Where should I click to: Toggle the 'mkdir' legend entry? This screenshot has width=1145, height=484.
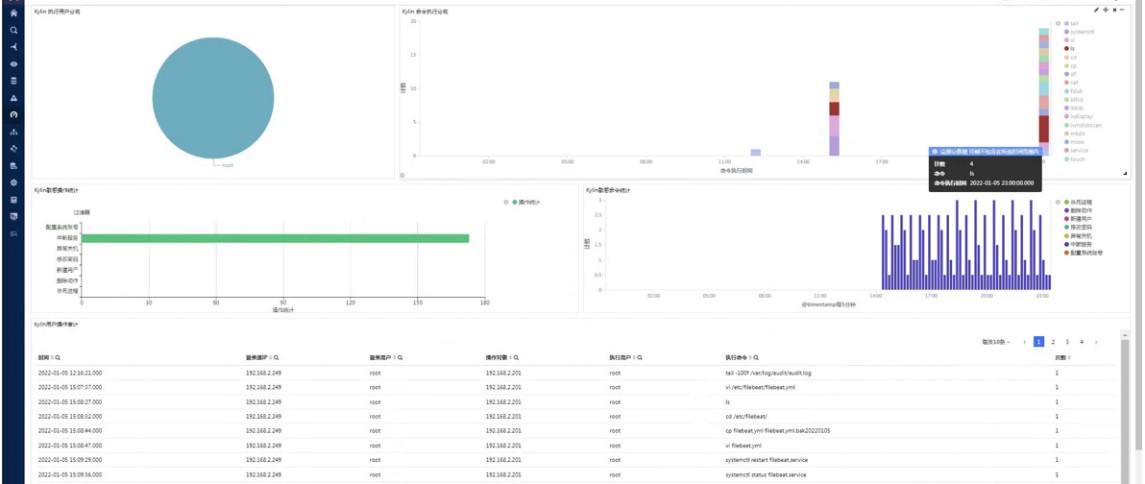(x=1075, y=134)
